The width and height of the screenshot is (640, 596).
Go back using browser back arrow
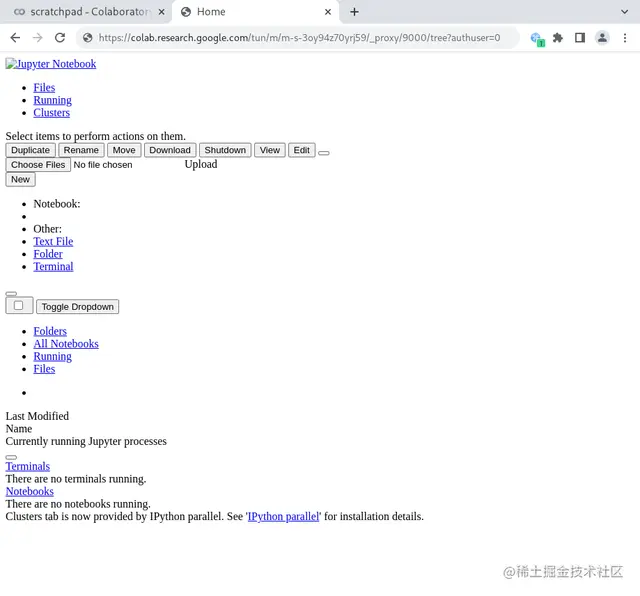coord(15,38)
